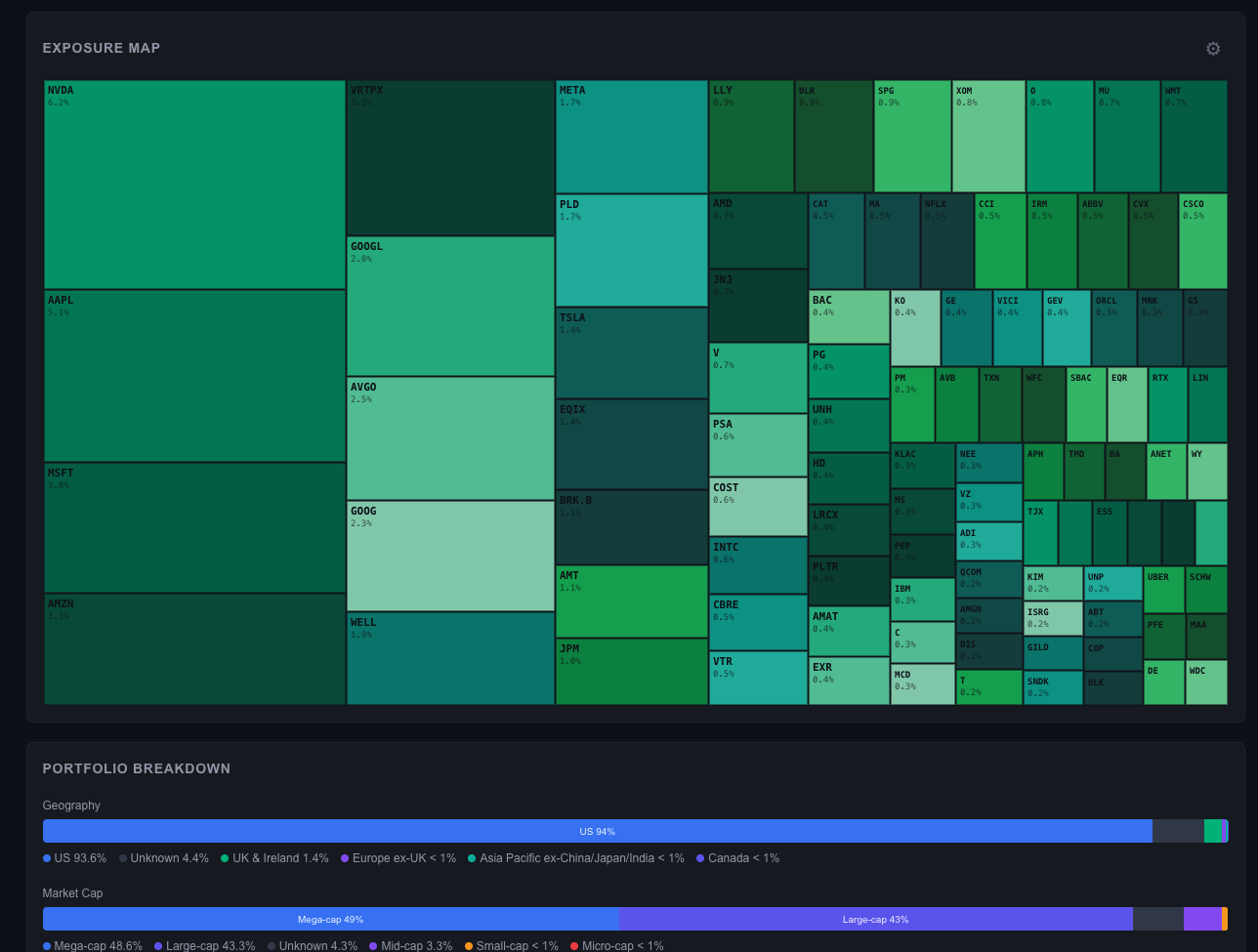
Task: Click the CBRE tile
Action: 758,623
